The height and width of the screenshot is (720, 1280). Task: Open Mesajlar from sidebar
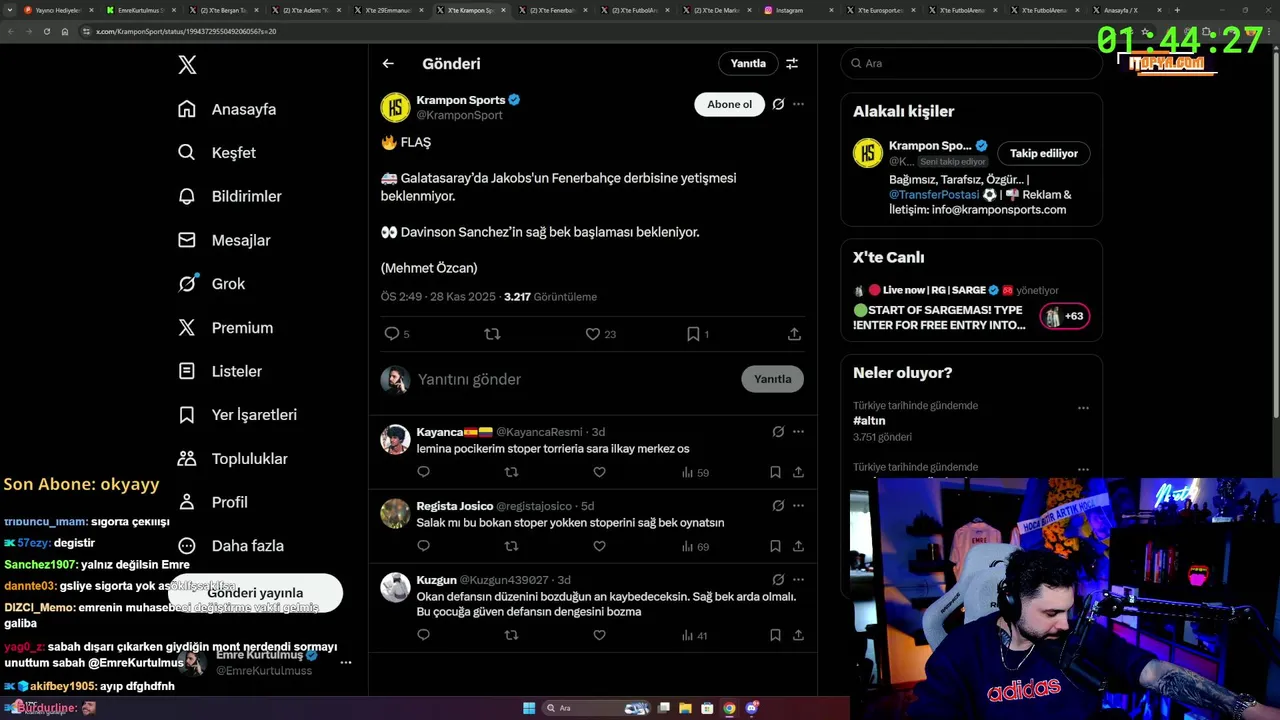[x=224, y=240]
